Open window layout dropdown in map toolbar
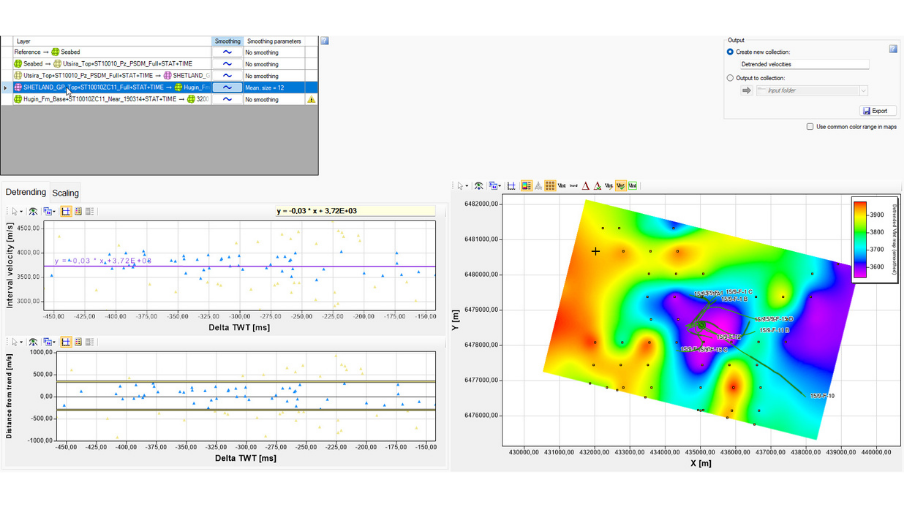 click(500, 186)
